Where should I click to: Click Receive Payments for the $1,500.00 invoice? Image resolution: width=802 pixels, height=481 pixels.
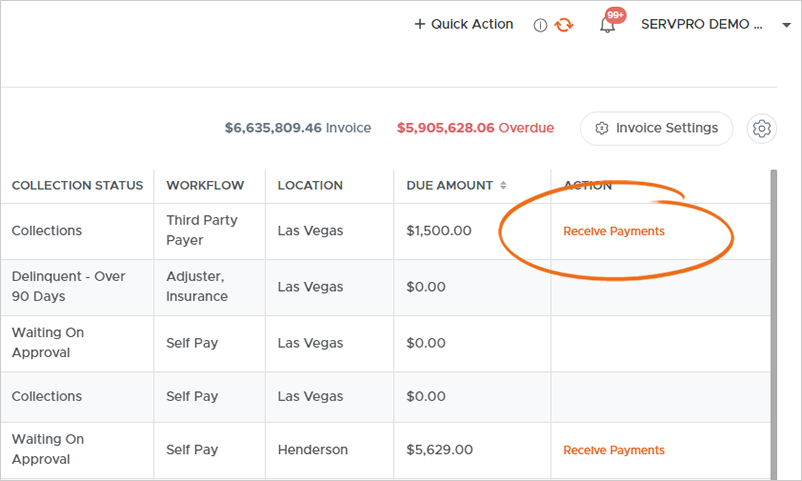click(x=613, y=231)
